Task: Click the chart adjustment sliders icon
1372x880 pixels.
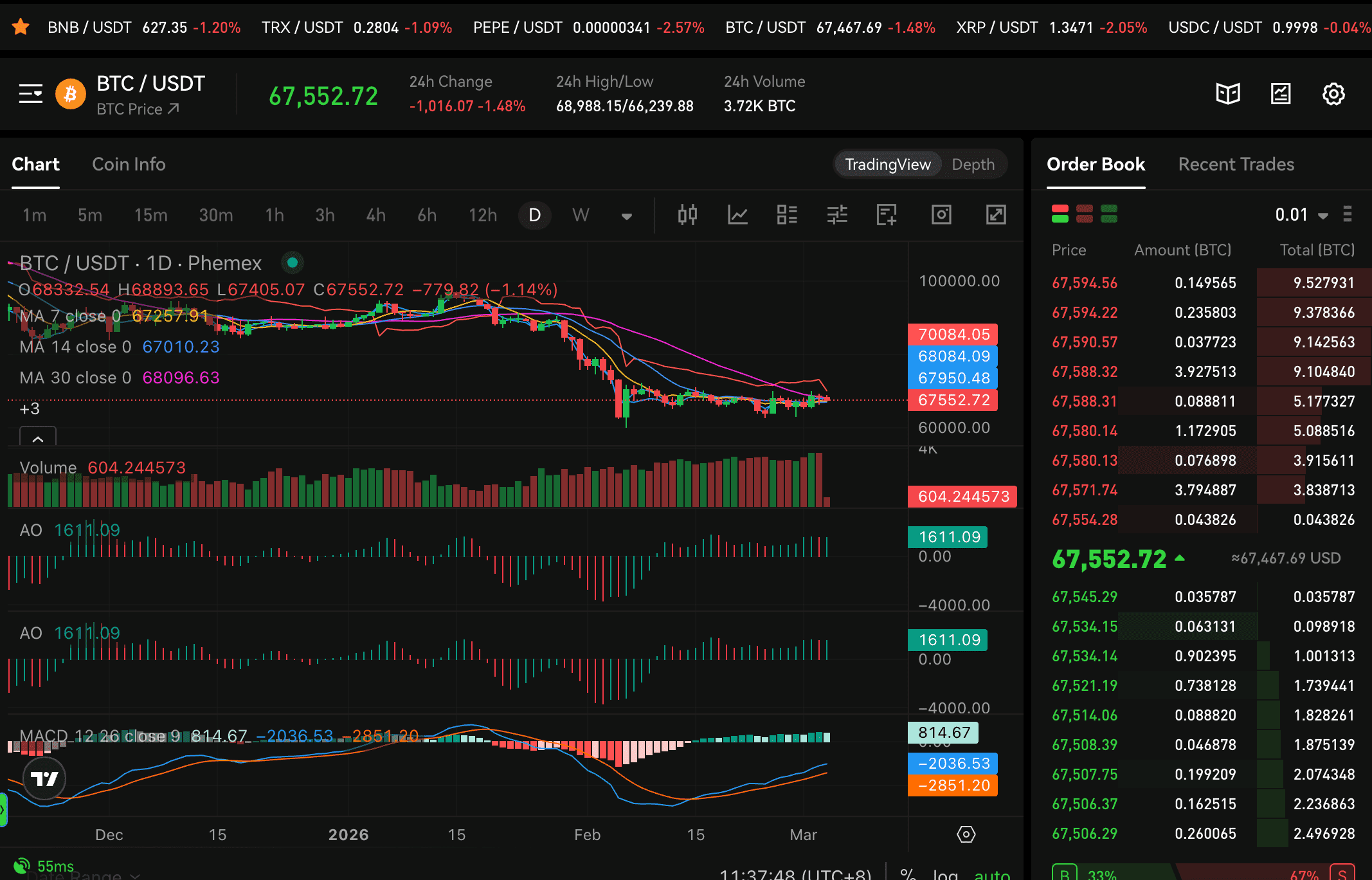Action: [837, 215]
